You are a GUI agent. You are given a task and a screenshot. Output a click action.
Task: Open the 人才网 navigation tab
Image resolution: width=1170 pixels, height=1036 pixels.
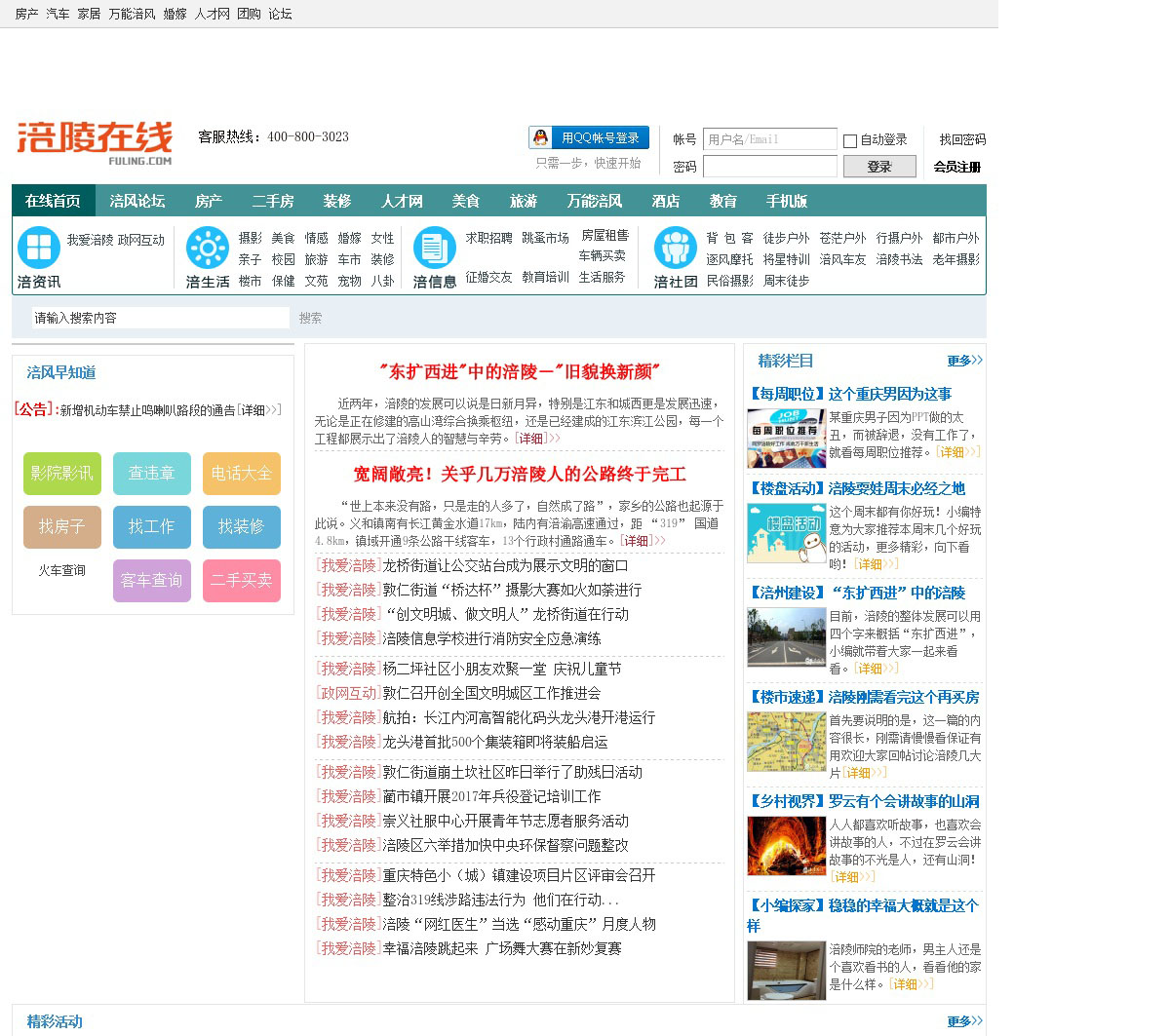[x=402, y=201]
